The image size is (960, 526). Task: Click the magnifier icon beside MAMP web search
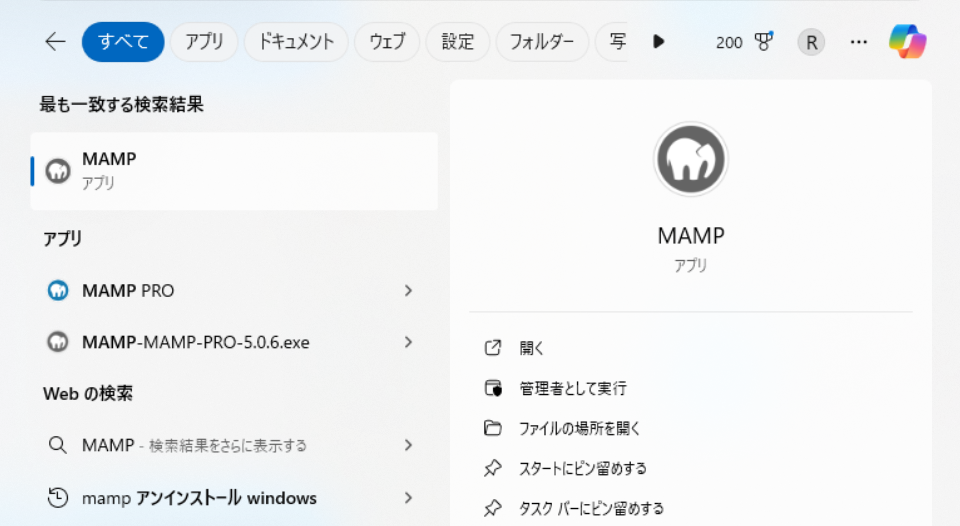(x=58, y=445)
